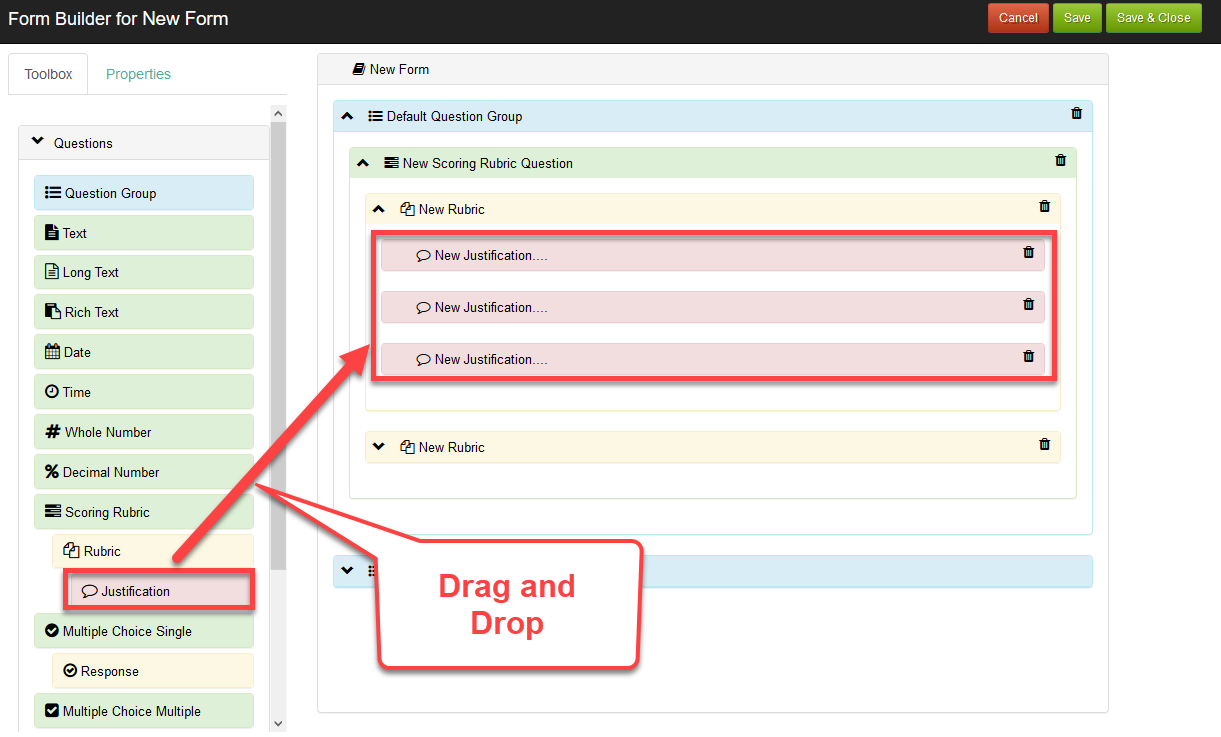Expand the collapsed bottom question group chevron
1221x737 pixels.
click(347, 570)
